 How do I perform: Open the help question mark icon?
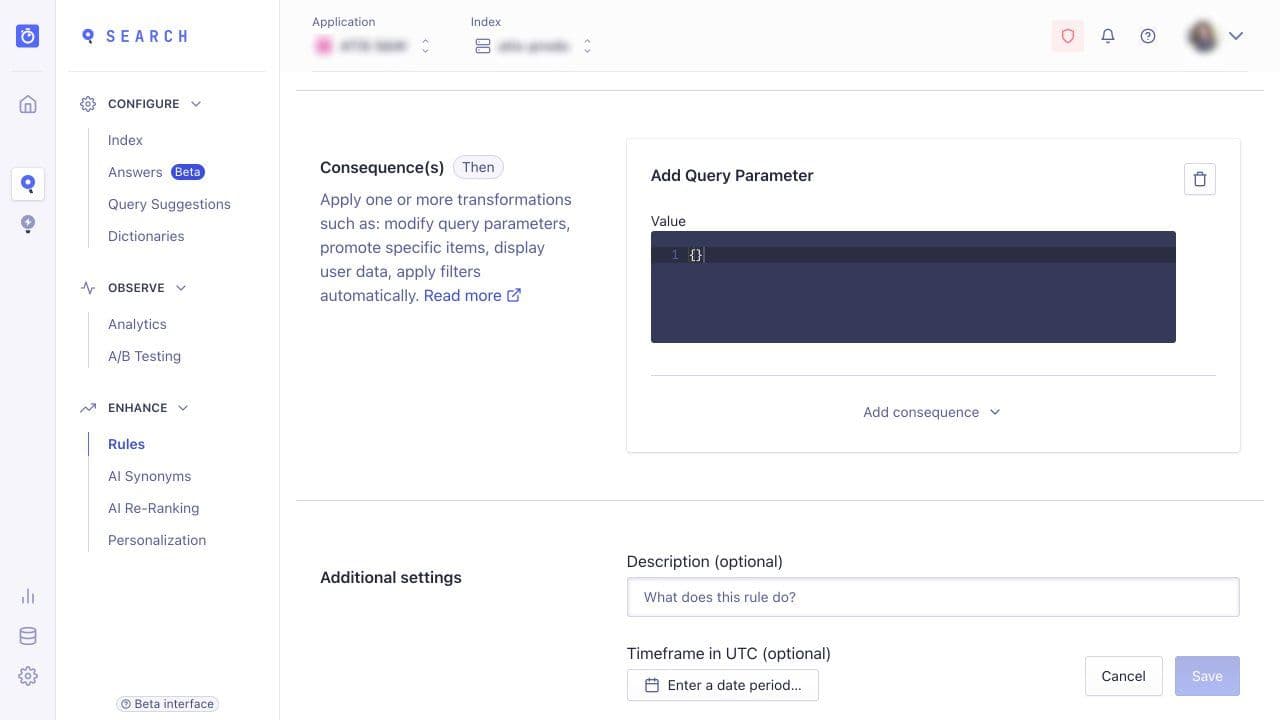coord(1148,36)
